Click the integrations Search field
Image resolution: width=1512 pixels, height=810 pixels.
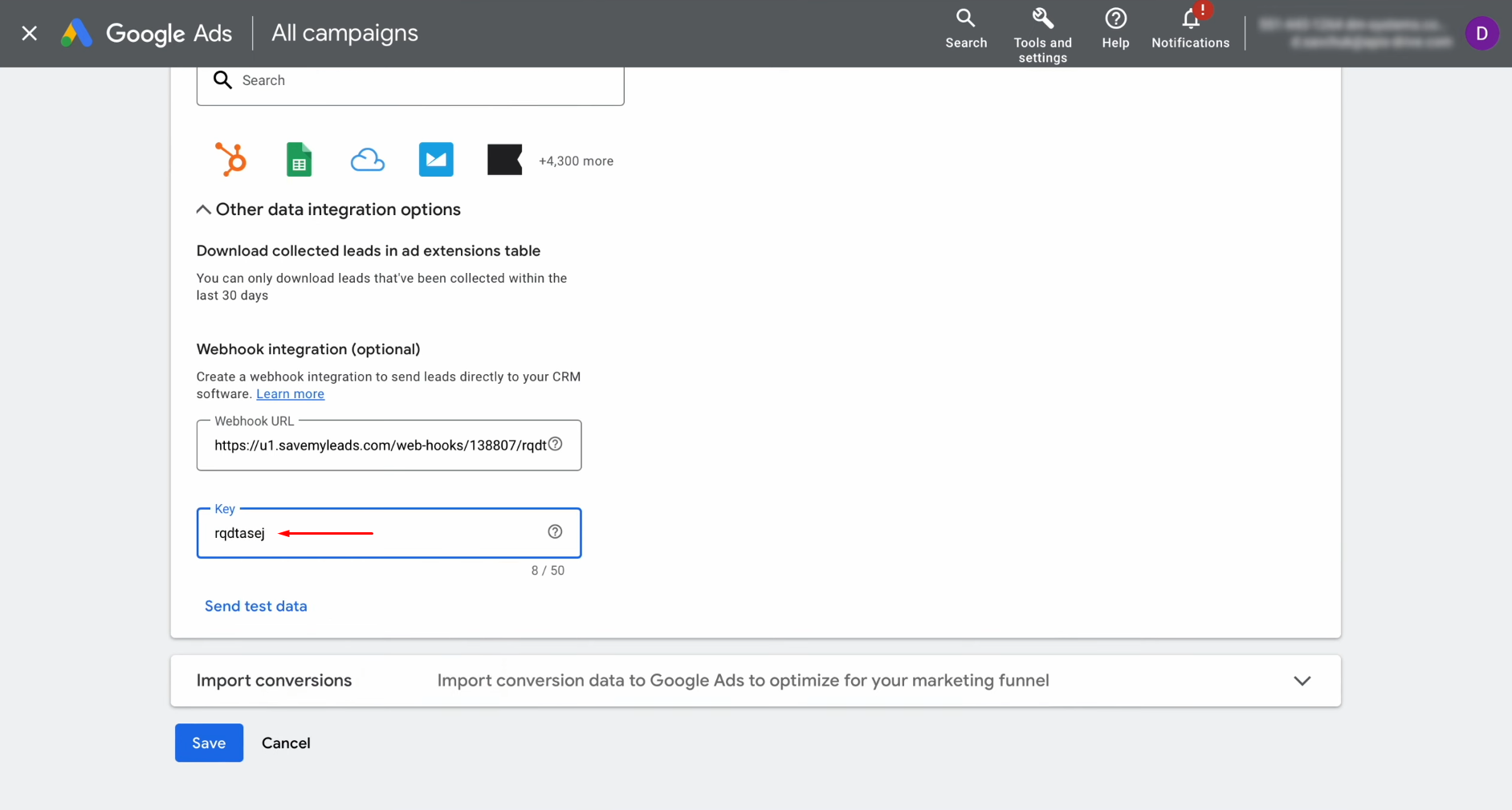pos(410,83)
